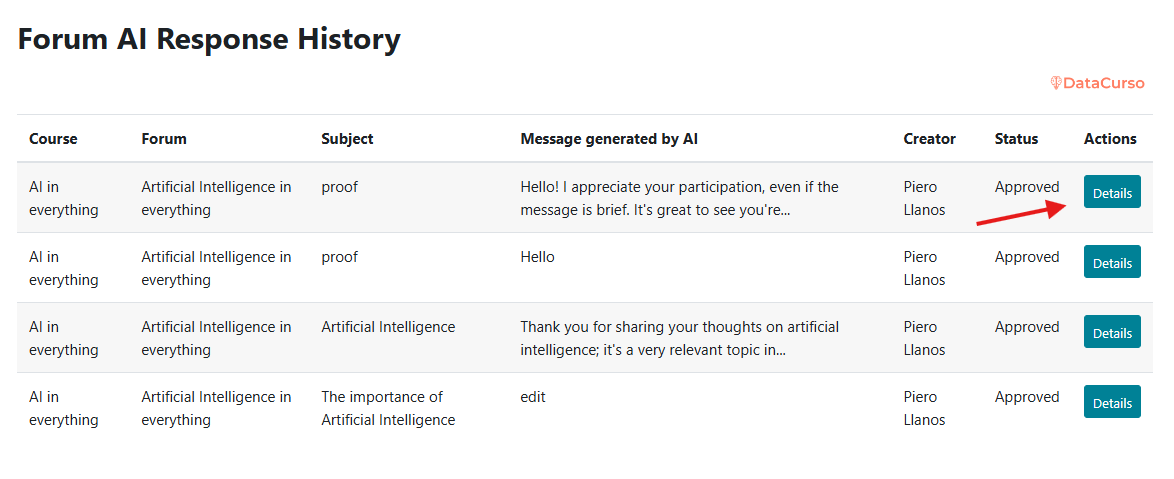Click 'Message generated by AI' column header
The width and height of the screenshot is (1174, 479).
point(609,139)
